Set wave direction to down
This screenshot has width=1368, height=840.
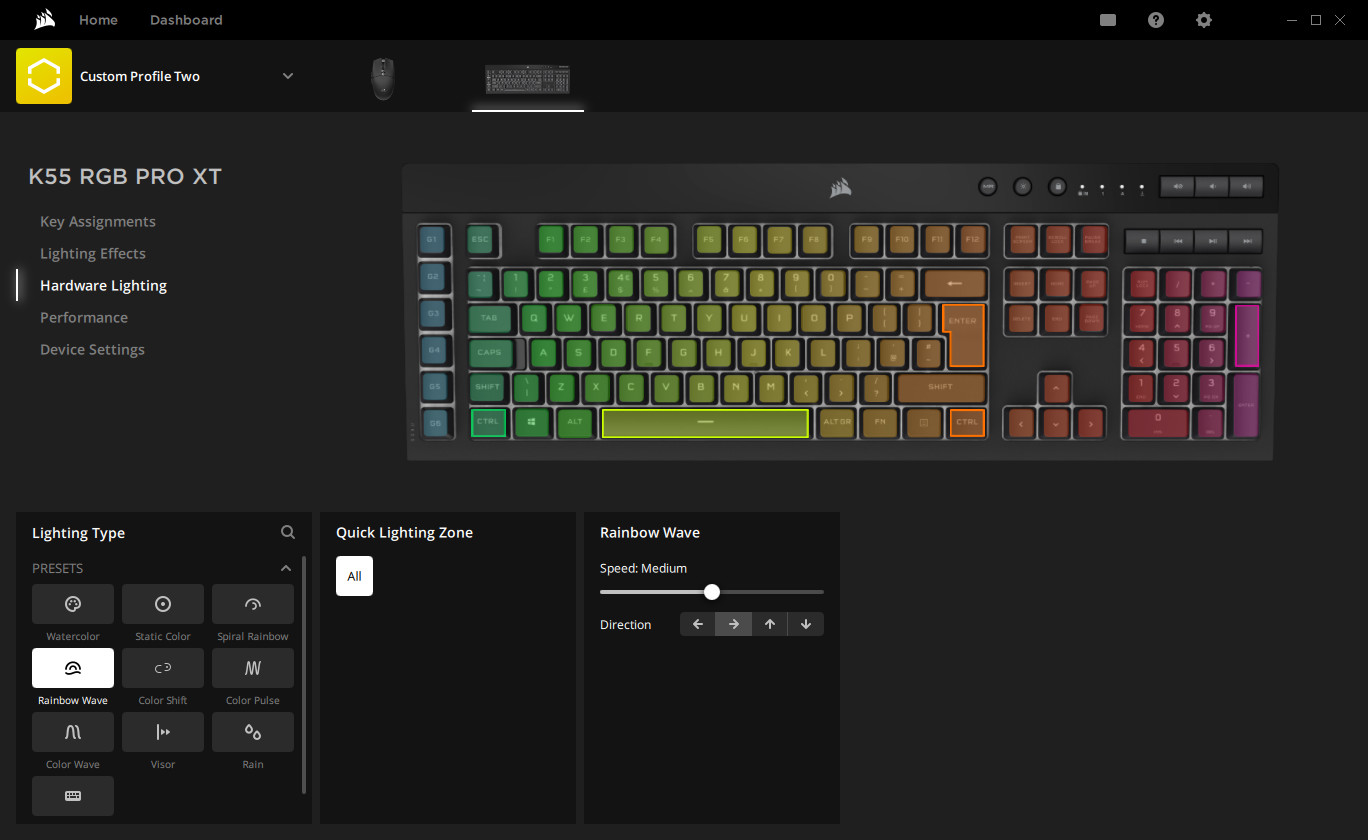806,624
